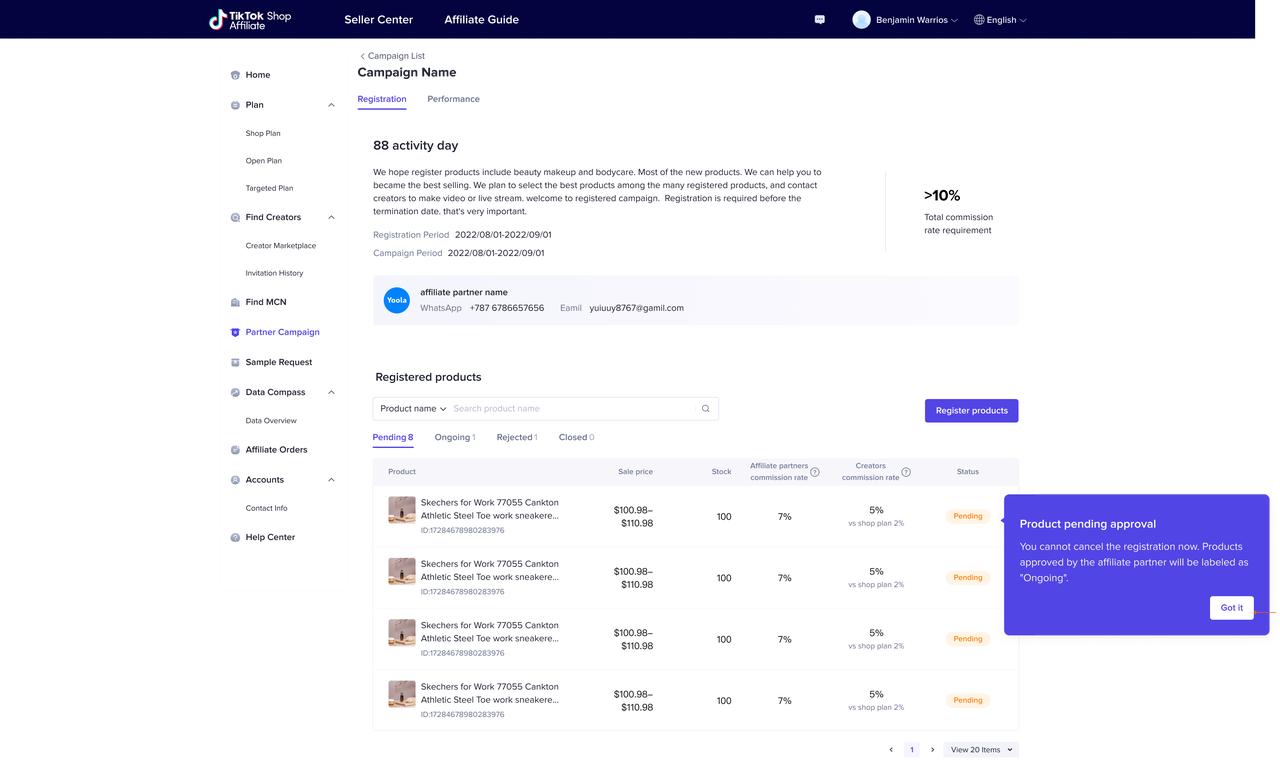
Task: Click the Plan sidebar icon
Action: click(x=235, y=105)
